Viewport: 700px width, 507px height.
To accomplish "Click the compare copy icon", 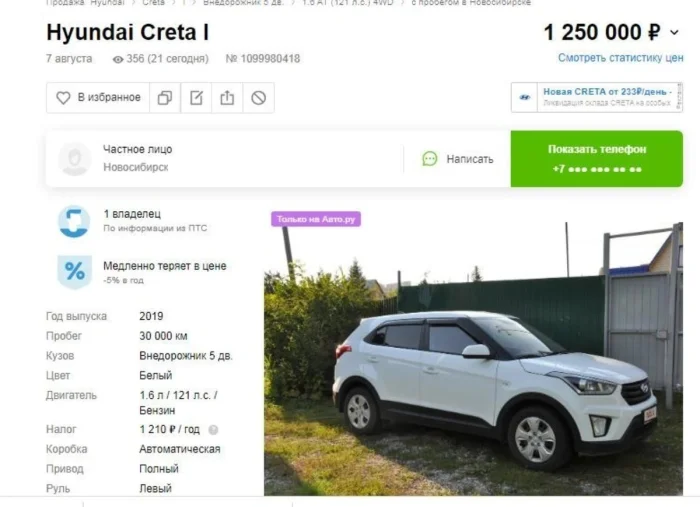I will click(x=165, y=98).
